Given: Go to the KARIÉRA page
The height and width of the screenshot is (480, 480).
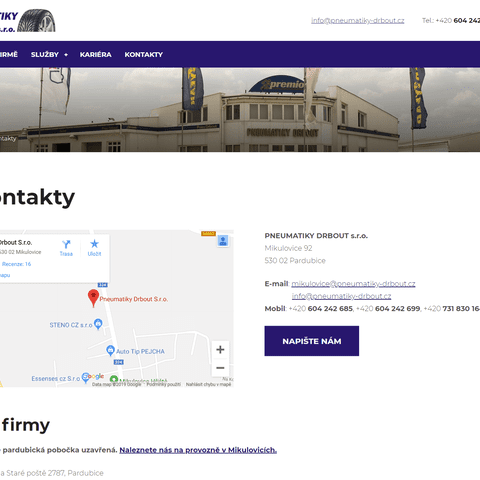Looking at the screenshot, I should (x=96, y=55).
